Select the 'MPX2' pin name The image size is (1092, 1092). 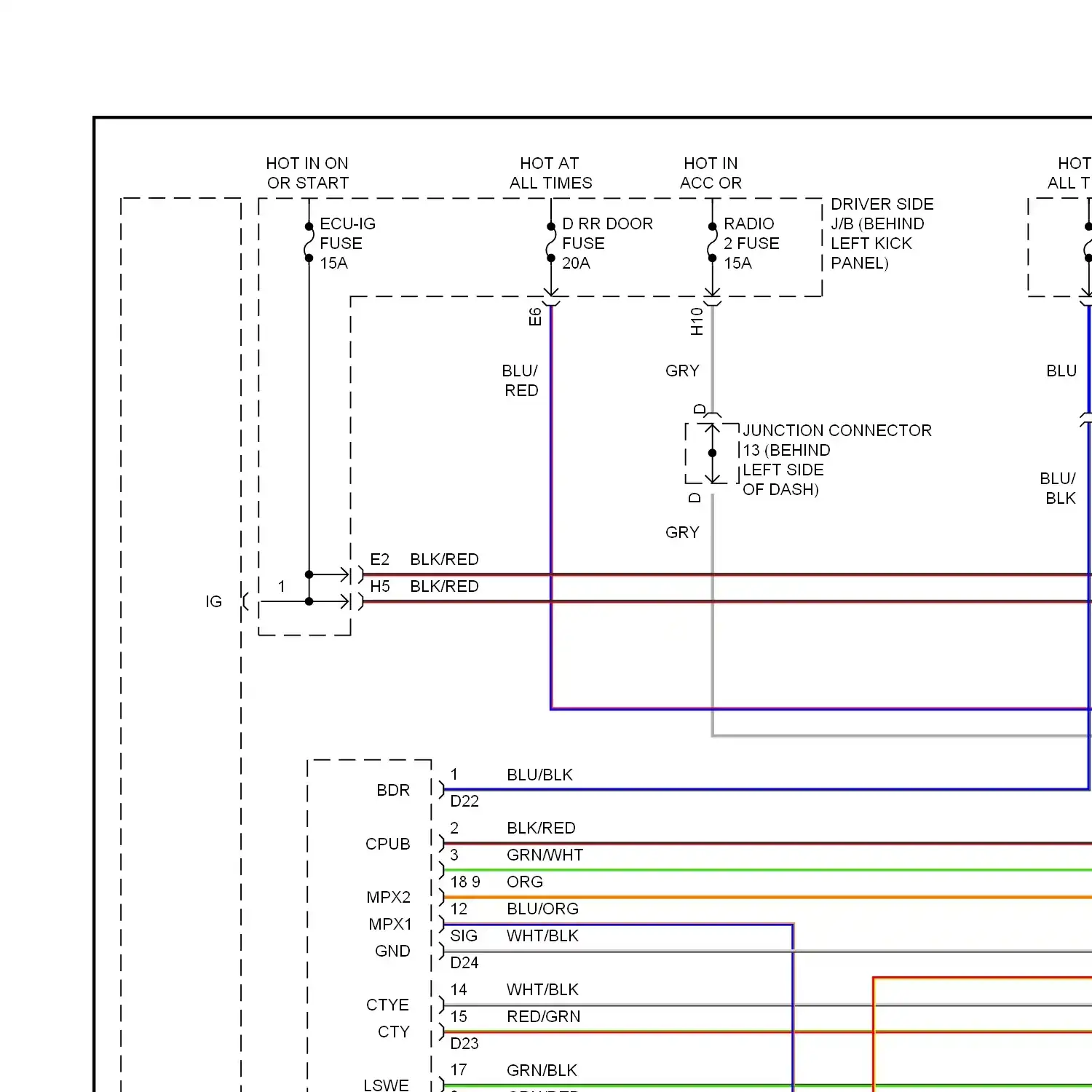(x=389, y=898)
